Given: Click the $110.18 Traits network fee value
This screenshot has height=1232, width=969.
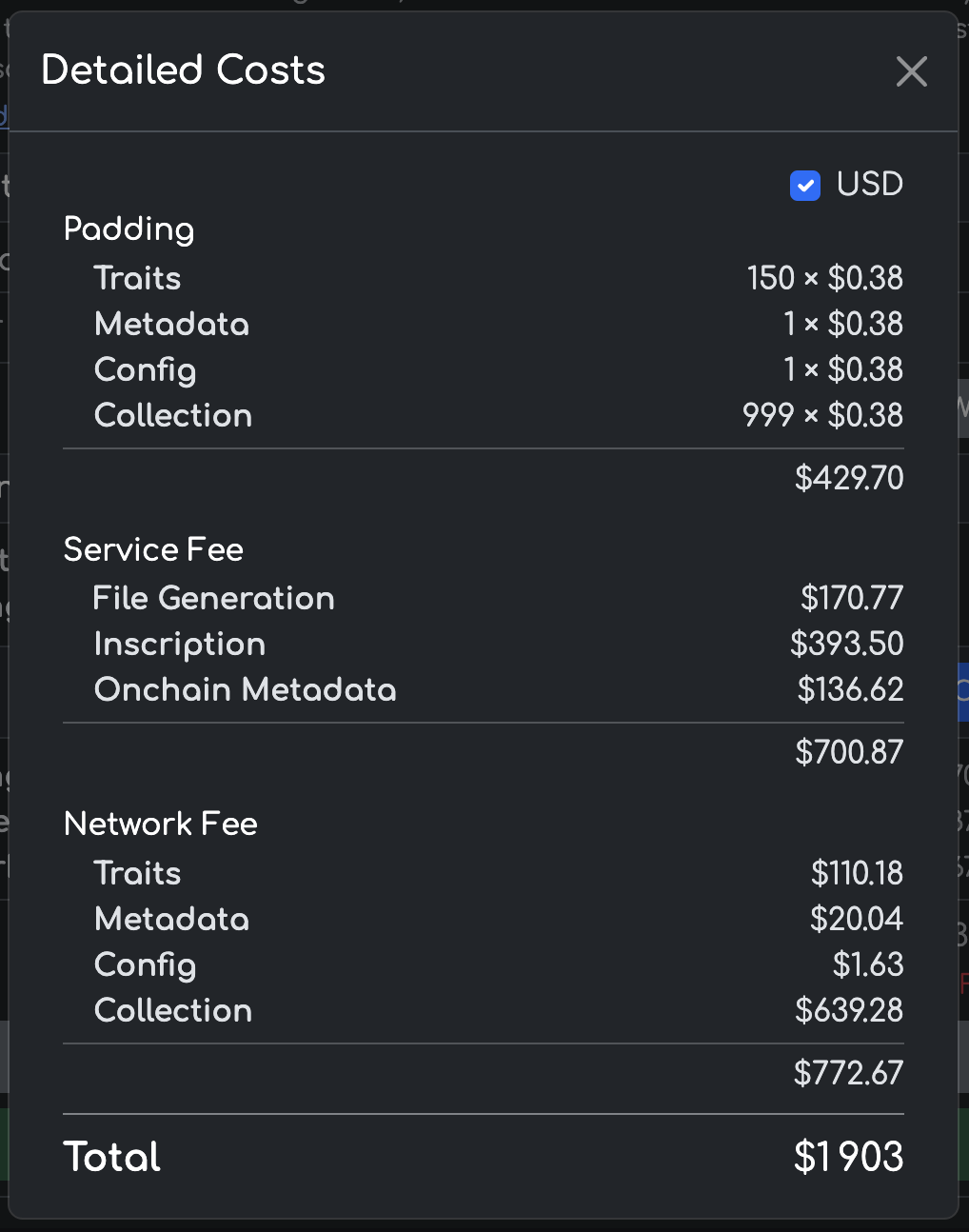Looking at the screenshot, I should 857,873.
